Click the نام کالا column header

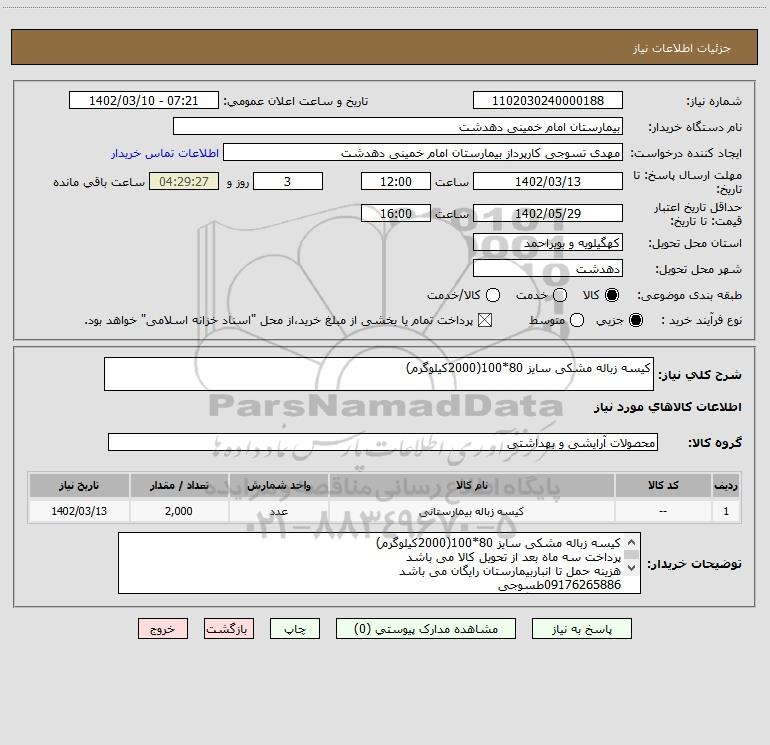pos(472,485)
